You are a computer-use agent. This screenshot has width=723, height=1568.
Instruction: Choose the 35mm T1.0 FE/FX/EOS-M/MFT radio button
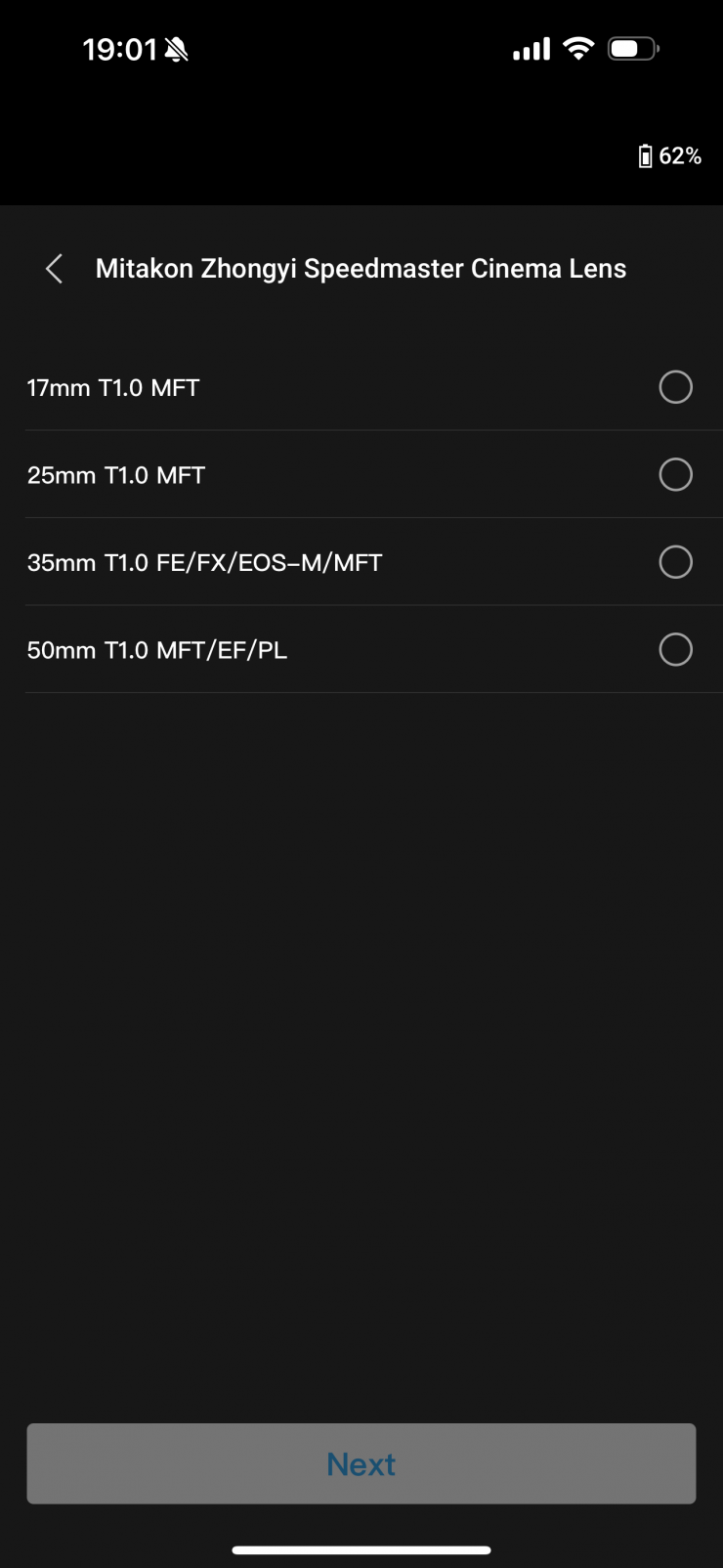675,562
